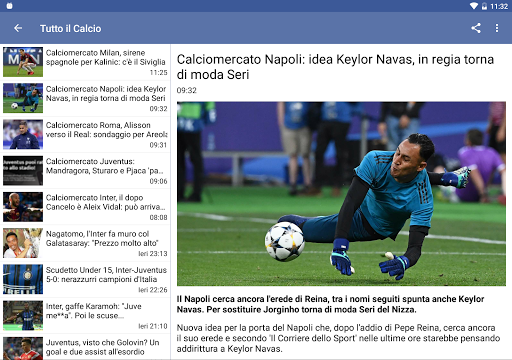Open 'Juventus, visto che Golovin?' headline
This screenshot has height=360, width=512.
coord(103,347)
